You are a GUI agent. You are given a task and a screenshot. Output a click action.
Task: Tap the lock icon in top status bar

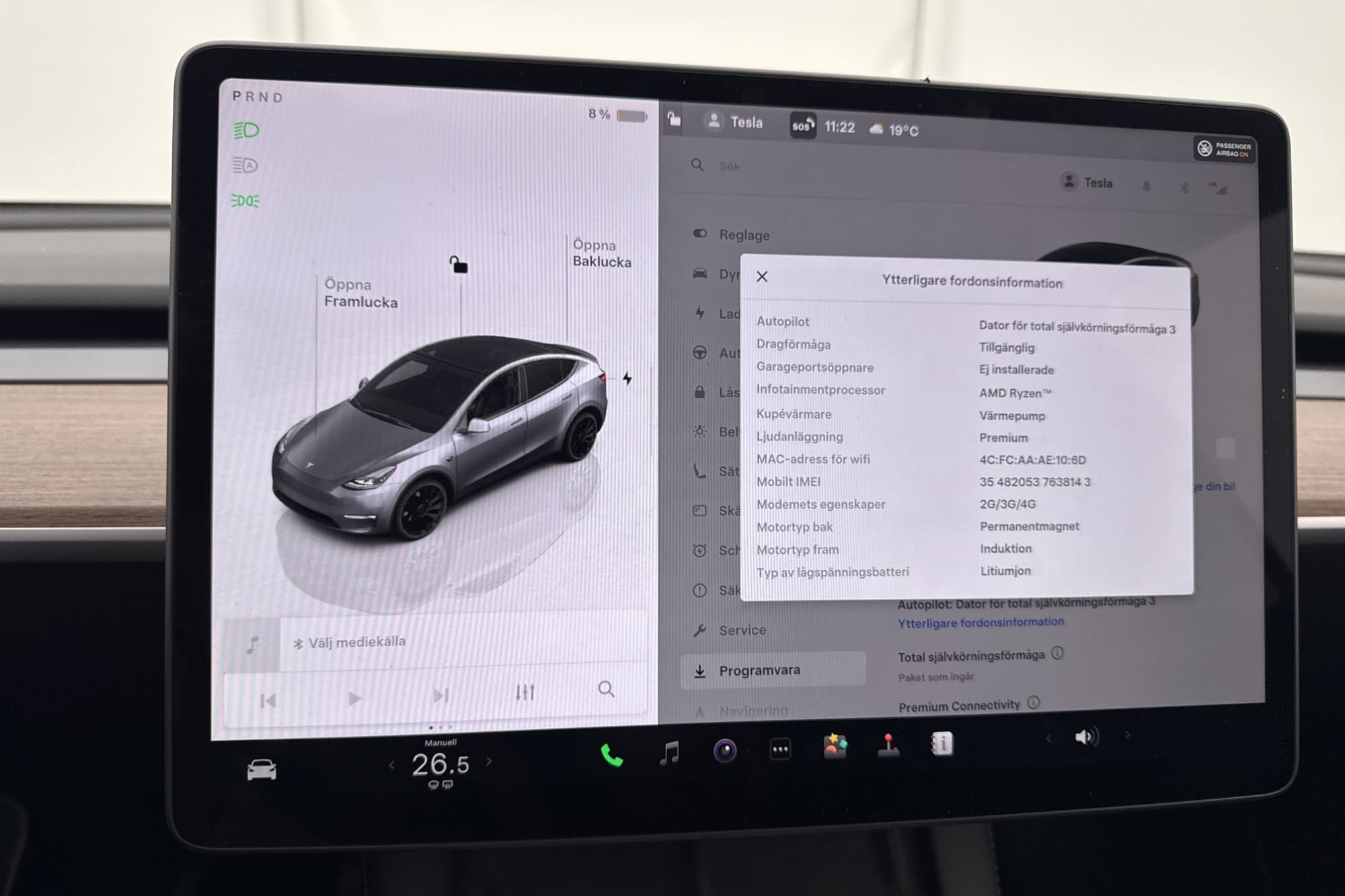[674, 120]
